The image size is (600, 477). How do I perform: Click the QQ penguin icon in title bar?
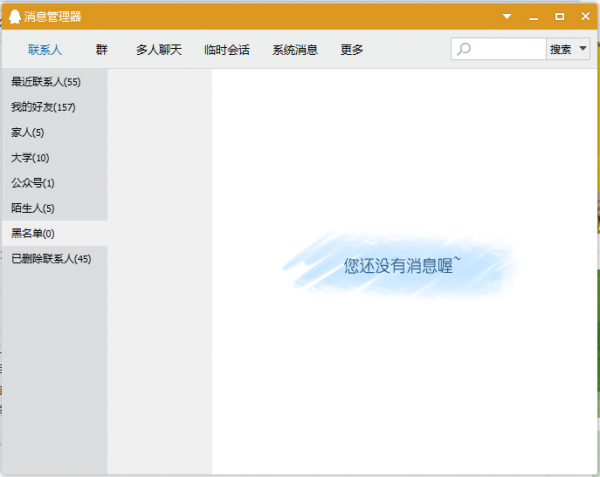click(14, 16)
